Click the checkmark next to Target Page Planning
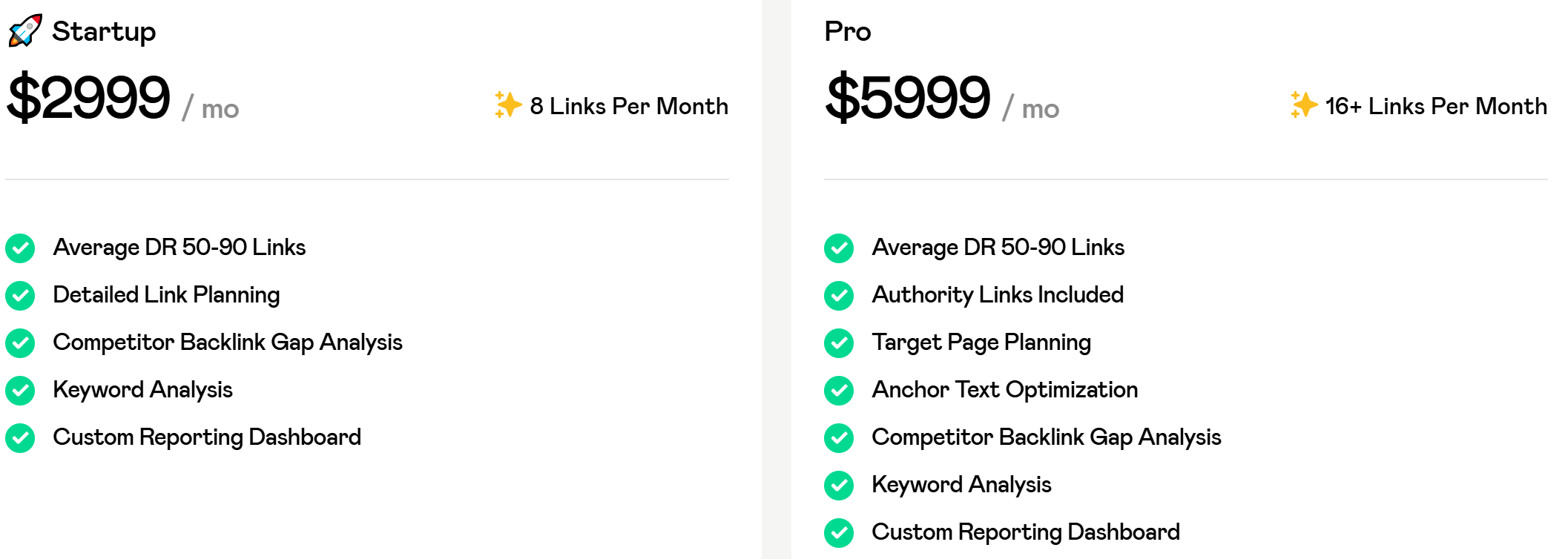Image resolution: width=1568 pixels, height=559 pixels. click(839, 343)
